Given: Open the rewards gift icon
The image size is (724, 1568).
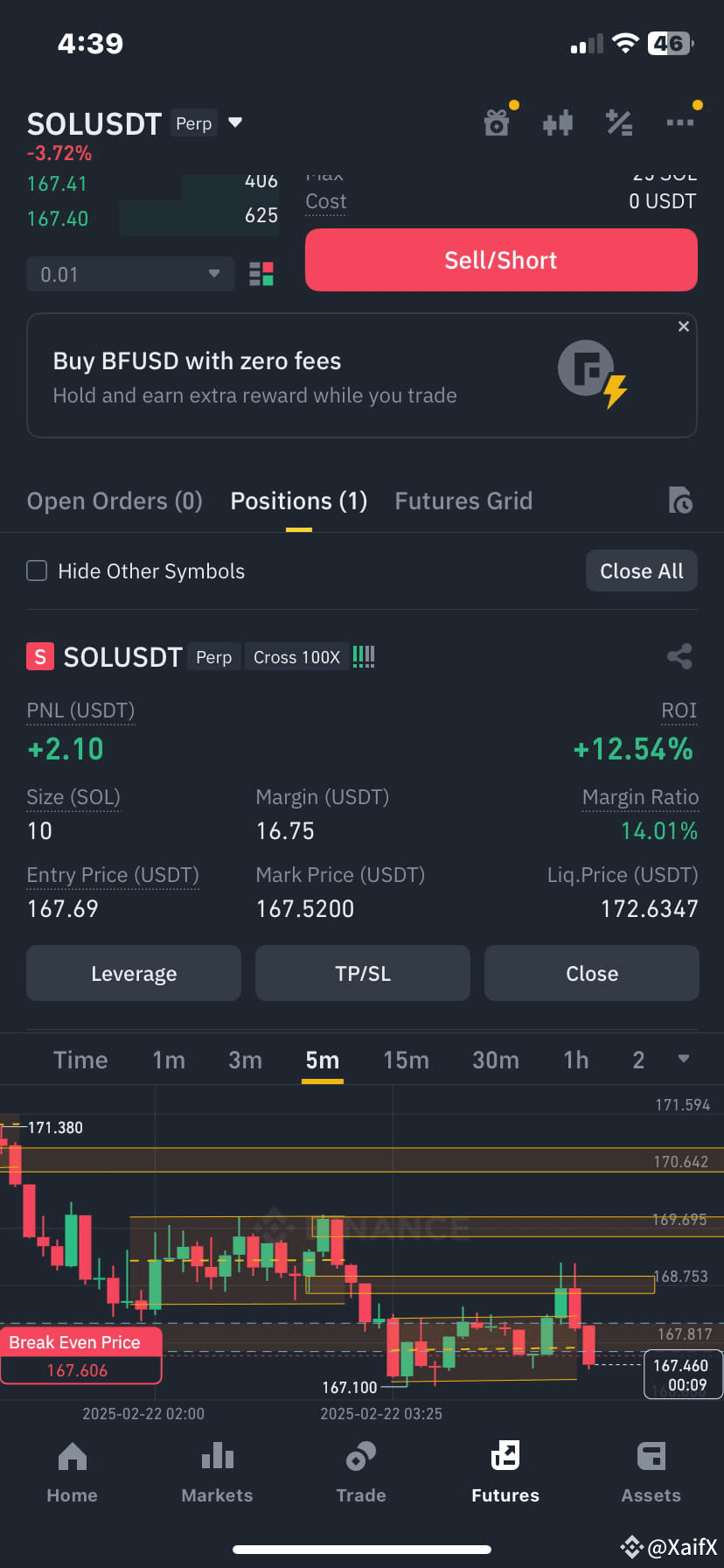Looking at the screenshot, I should [497, 122].
